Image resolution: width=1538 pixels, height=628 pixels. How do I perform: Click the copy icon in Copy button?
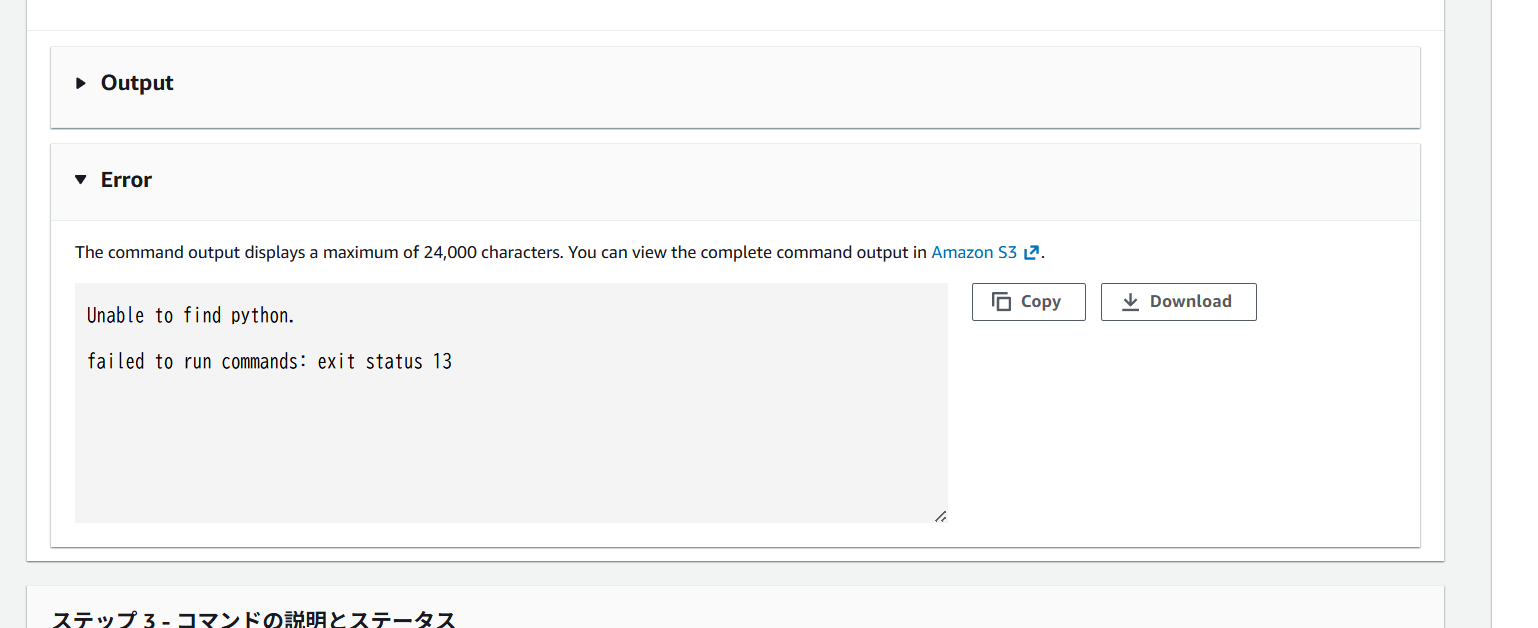[x=1001, y=302]
